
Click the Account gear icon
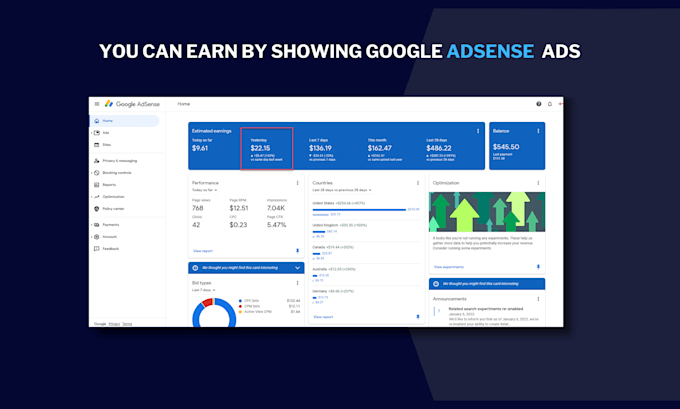pyautogui.click(x=97, y=237)
